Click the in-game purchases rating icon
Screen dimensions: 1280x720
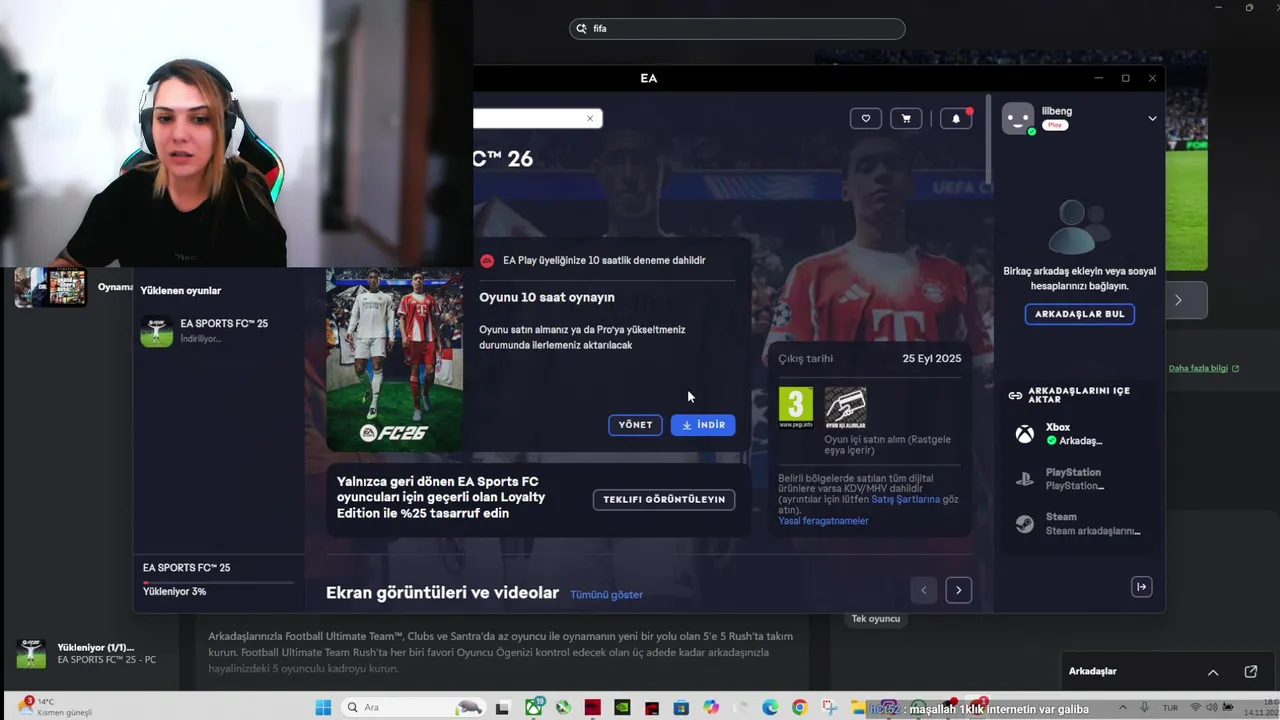click(845, 407)
